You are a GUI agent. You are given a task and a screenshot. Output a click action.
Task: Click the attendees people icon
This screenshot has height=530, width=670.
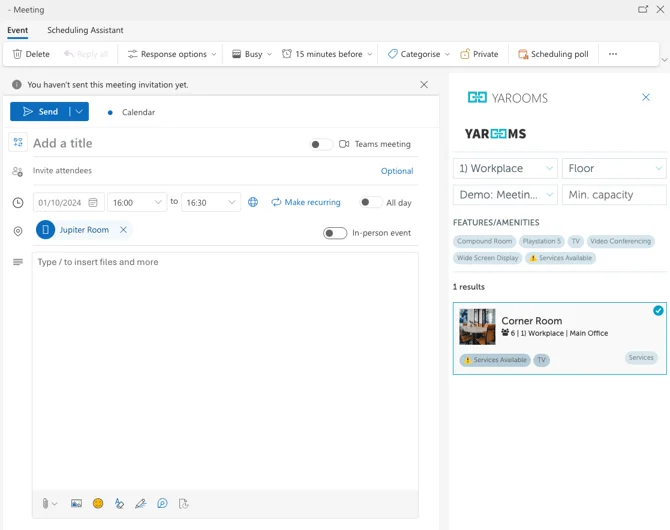(18, 171)
